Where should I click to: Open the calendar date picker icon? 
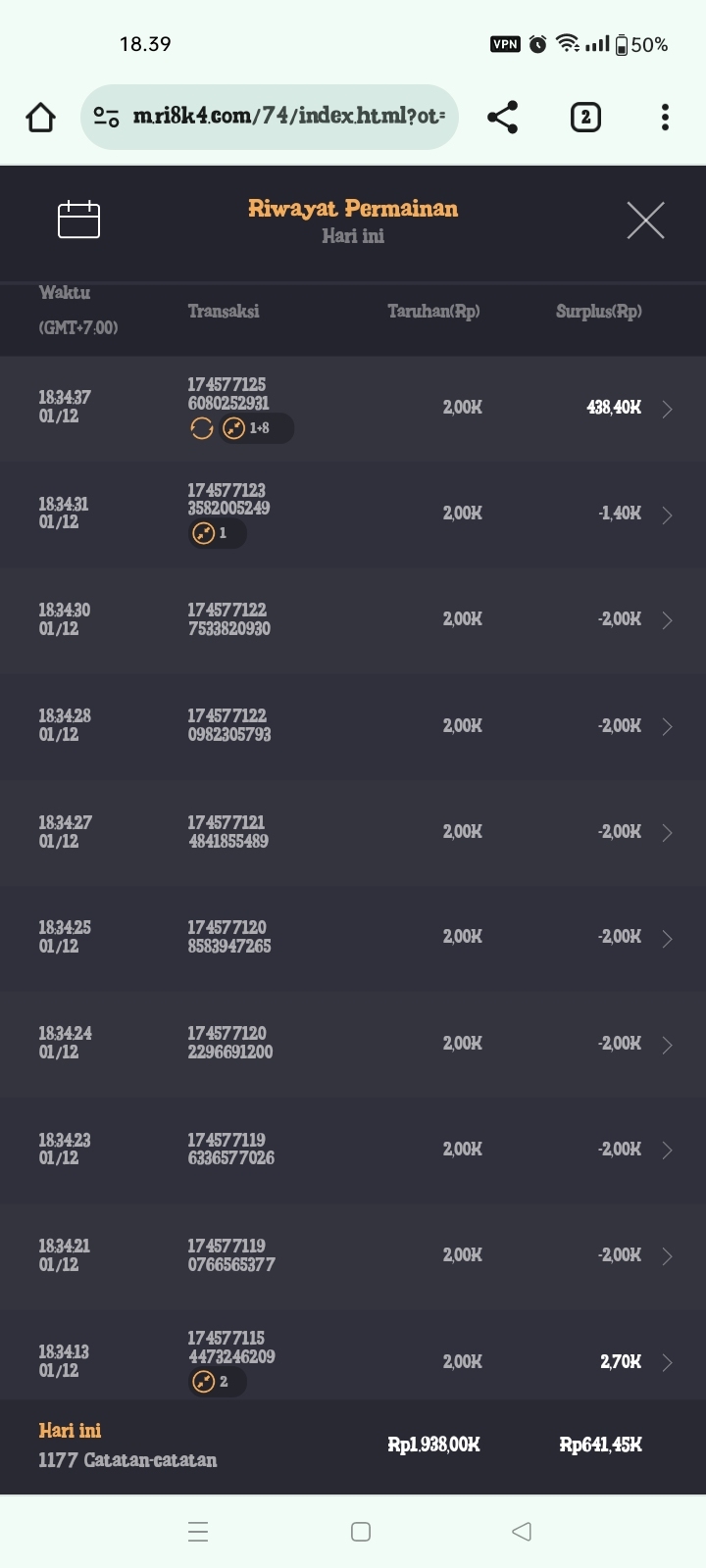pyautogui.click(x=78, y=220)
